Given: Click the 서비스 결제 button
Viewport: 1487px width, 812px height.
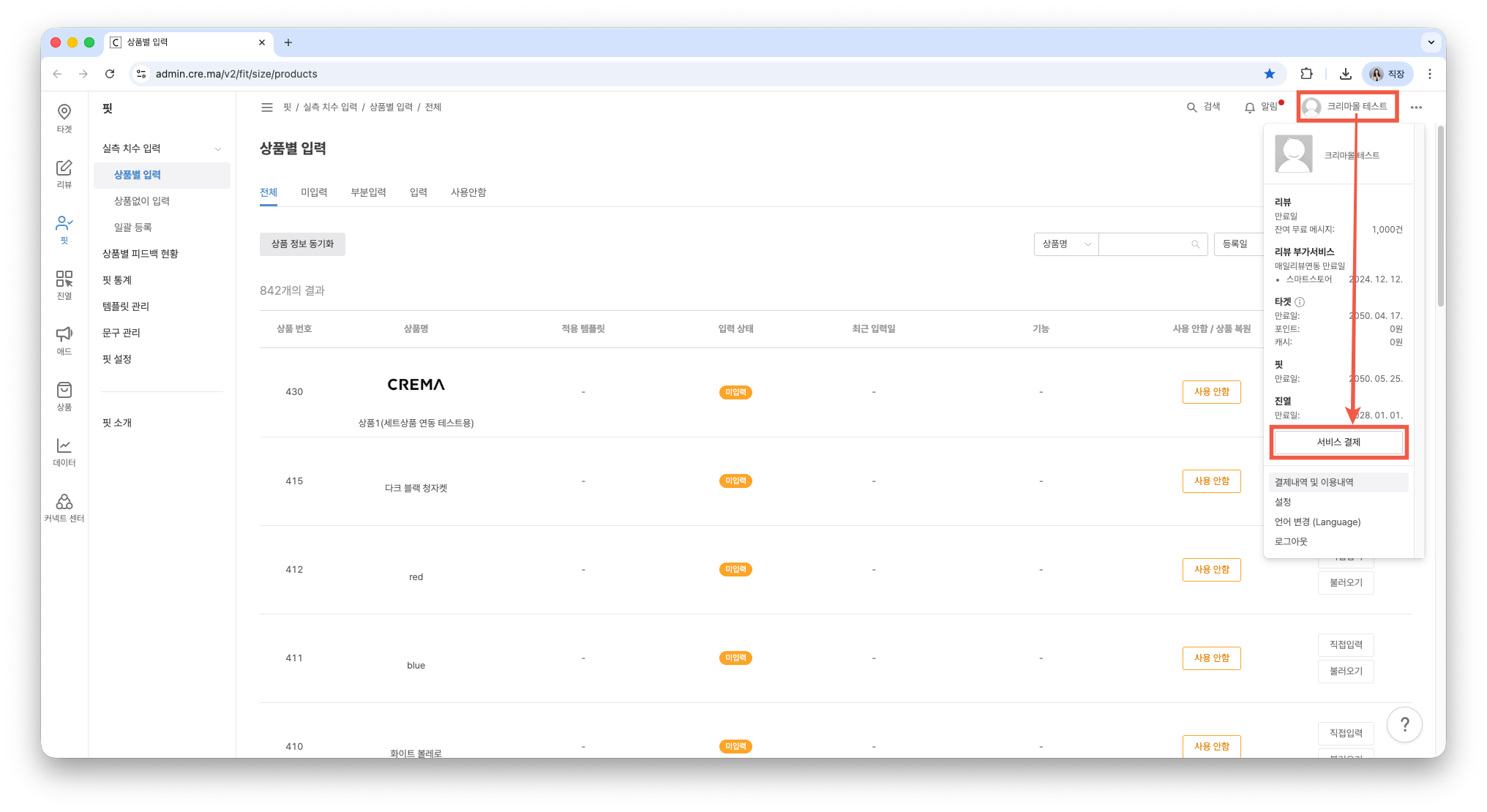Looking at the screenshot, I should (x=1338, y=442).
